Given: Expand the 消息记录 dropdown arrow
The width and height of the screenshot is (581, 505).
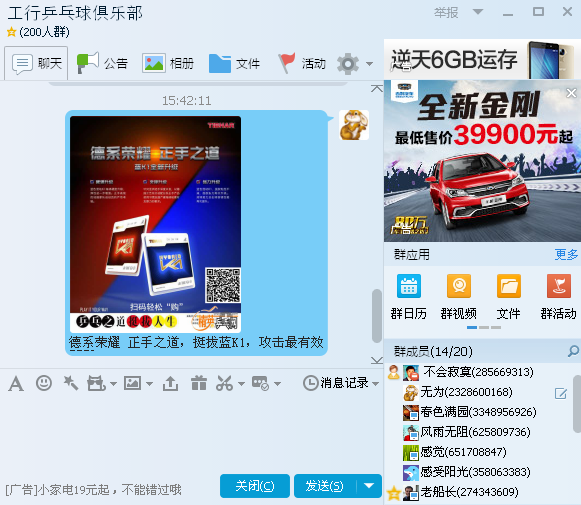Looking at the screenshot, I should (x=375, y=384).
